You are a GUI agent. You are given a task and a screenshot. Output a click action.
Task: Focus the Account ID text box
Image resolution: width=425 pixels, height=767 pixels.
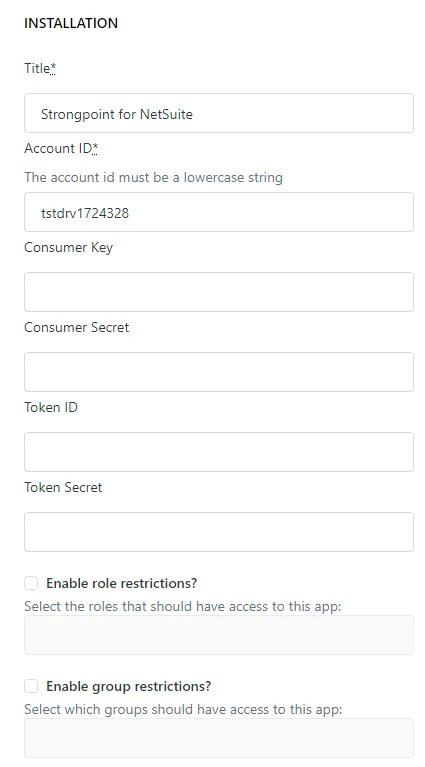coord(219,212)
